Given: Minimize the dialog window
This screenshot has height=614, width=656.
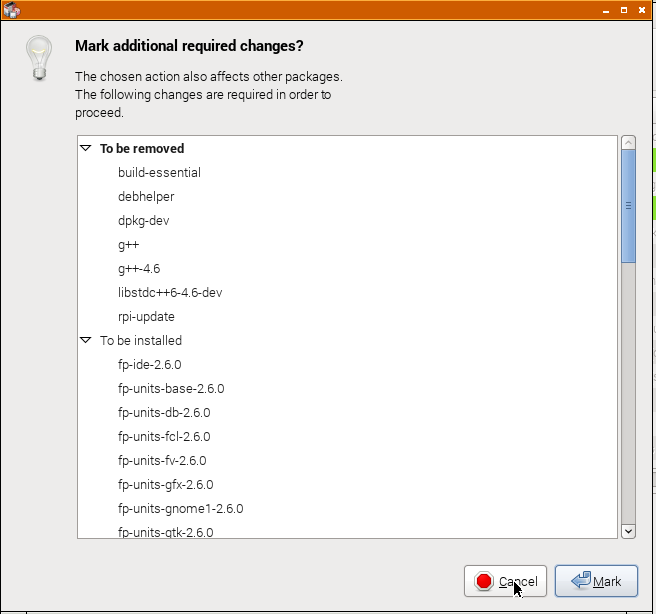Looking at the screenshot, I should (606, 10).
